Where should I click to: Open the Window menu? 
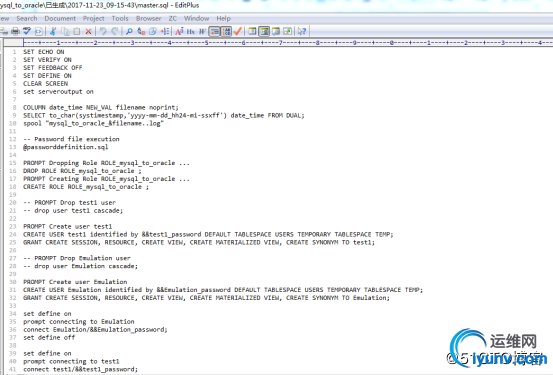196,18
